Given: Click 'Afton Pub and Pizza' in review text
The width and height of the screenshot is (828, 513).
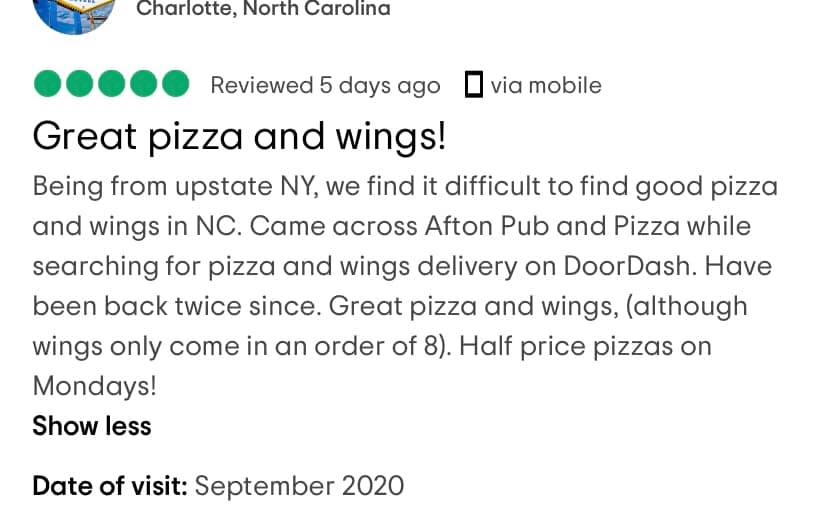Looking at the screenshot, I should coord(552,226).
